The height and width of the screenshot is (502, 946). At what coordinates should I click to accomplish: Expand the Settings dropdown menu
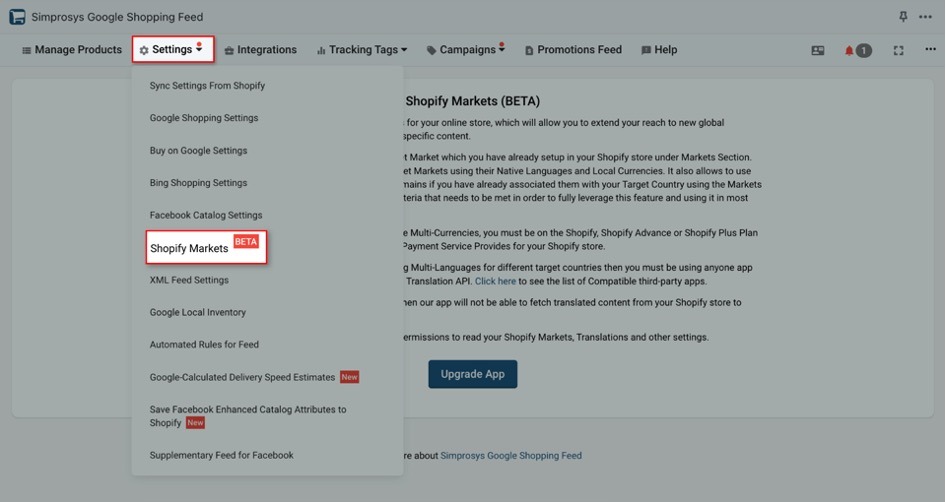coord(173,49)
